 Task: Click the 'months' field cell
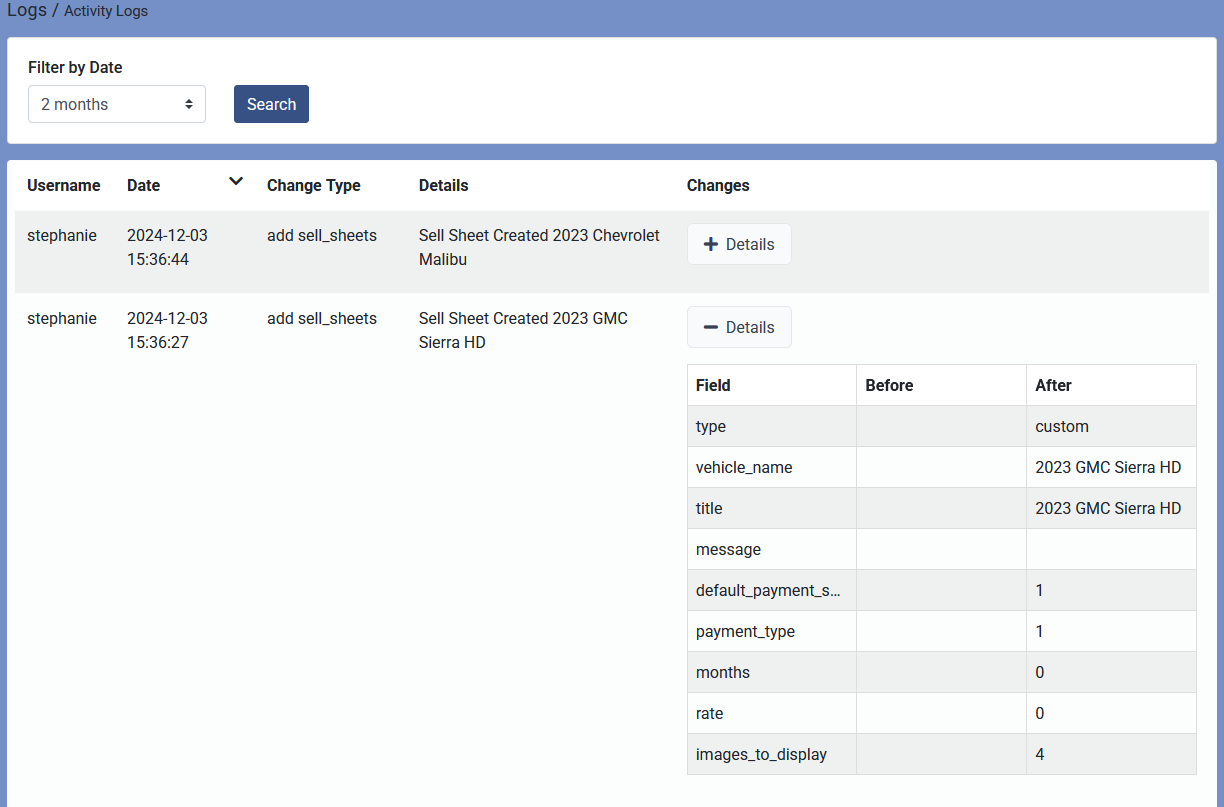pos(772,672)
